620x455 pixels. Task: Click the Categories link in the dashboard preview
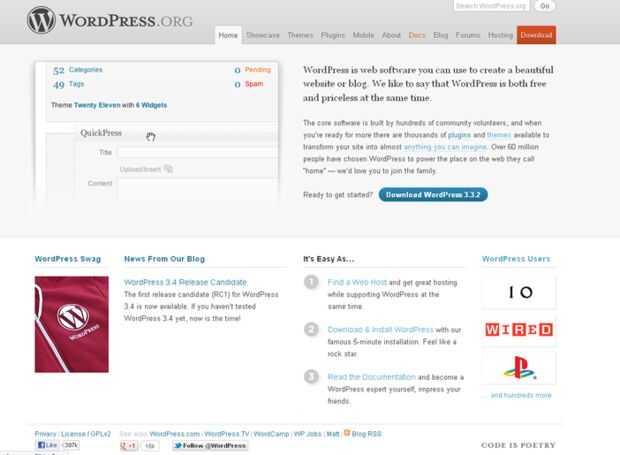tap(85, 70)
